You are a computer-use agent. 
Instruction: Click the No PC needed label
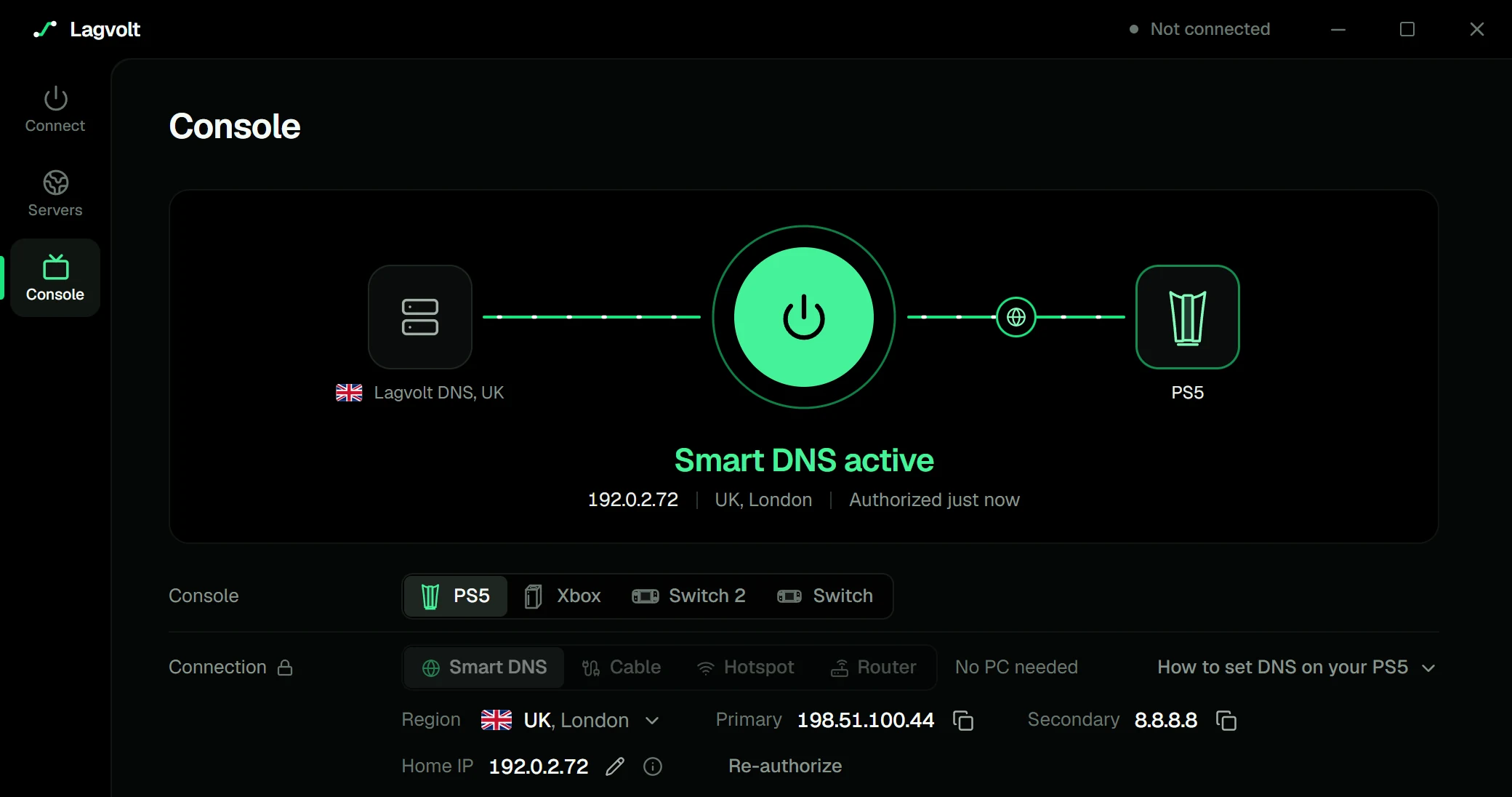pyautogui.click(x=1016, y=668)
